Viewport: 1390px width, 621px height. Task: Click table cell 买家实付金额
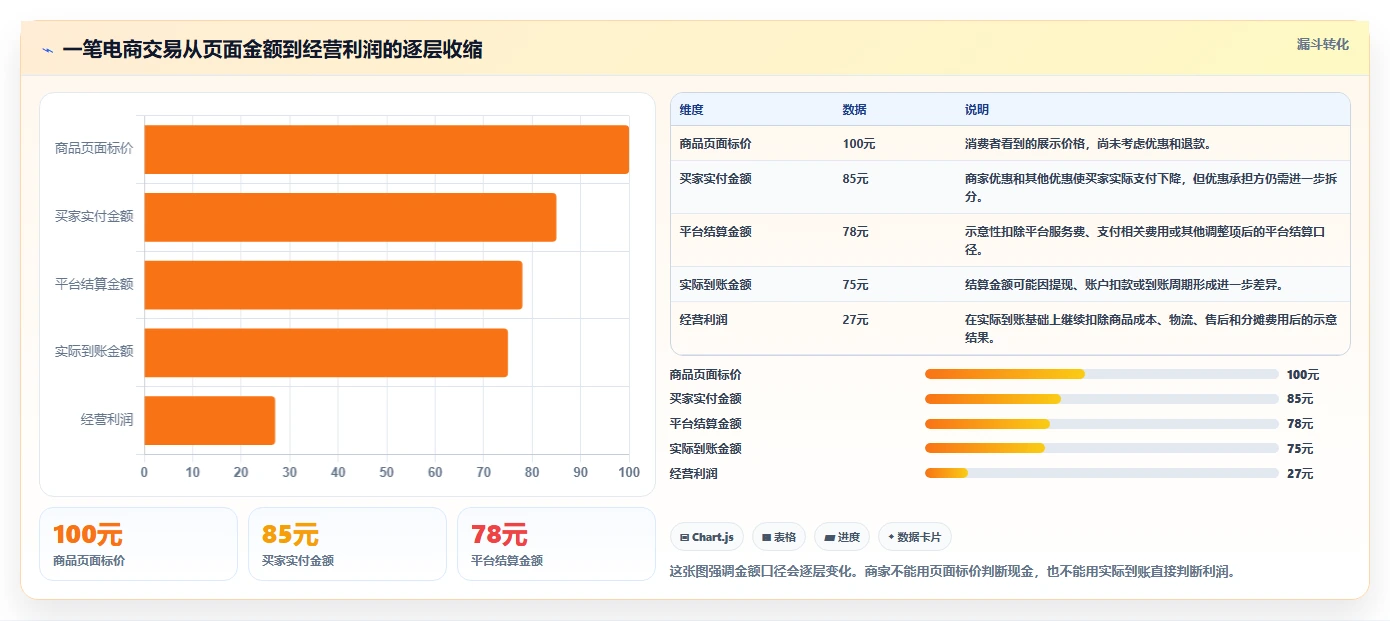[x=715, y=179]
